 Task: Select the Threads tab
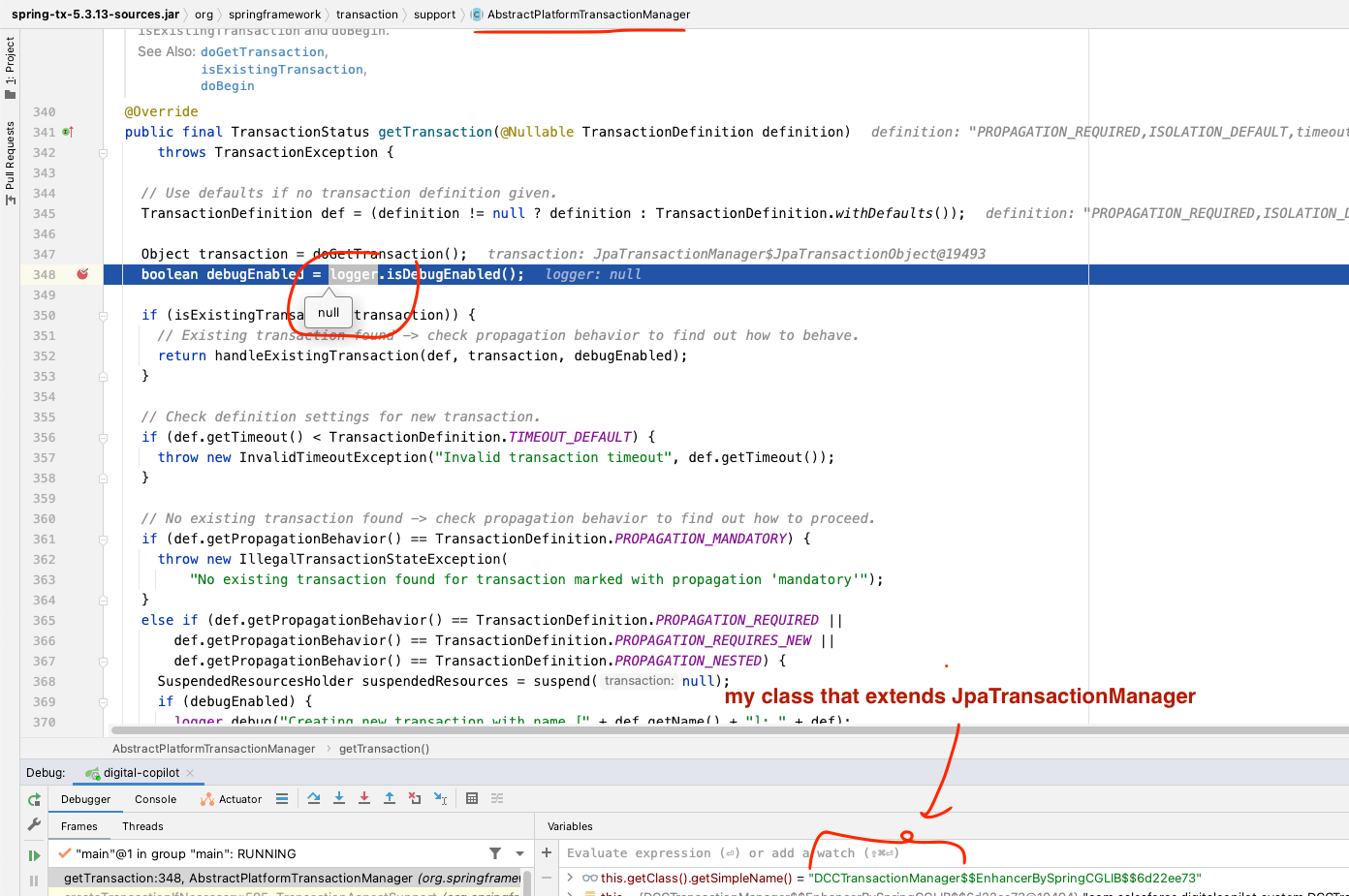click(x=142, y=826)
